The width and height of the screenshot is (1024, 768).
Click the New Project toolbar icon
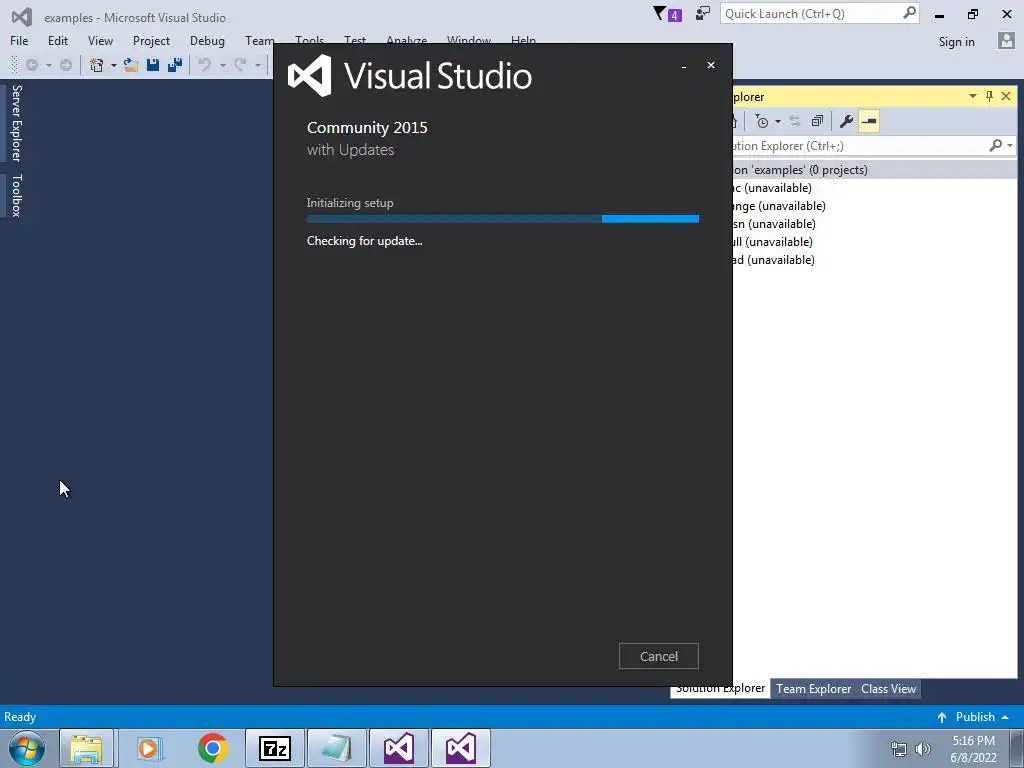coord(97,65)
